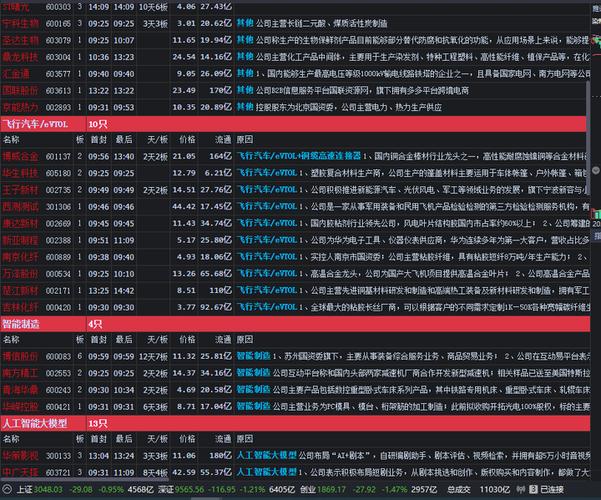Image resolution: width=601 pixels, height=500 pixels.
Task: Sort 智能制造 table by 最后 column
Action: click(x=124, y=339)
